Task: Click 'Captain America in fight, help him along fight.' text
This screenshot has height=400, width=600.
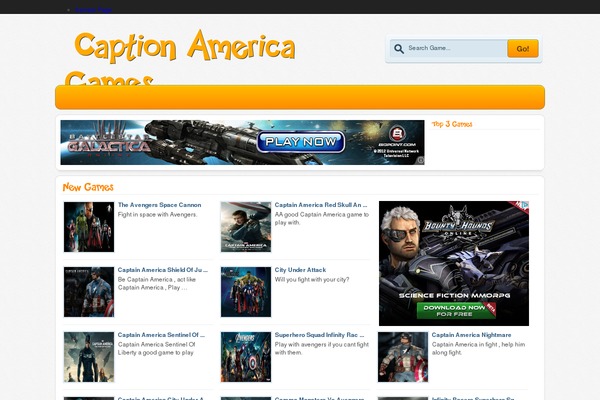Action: (x=478, y=349)
